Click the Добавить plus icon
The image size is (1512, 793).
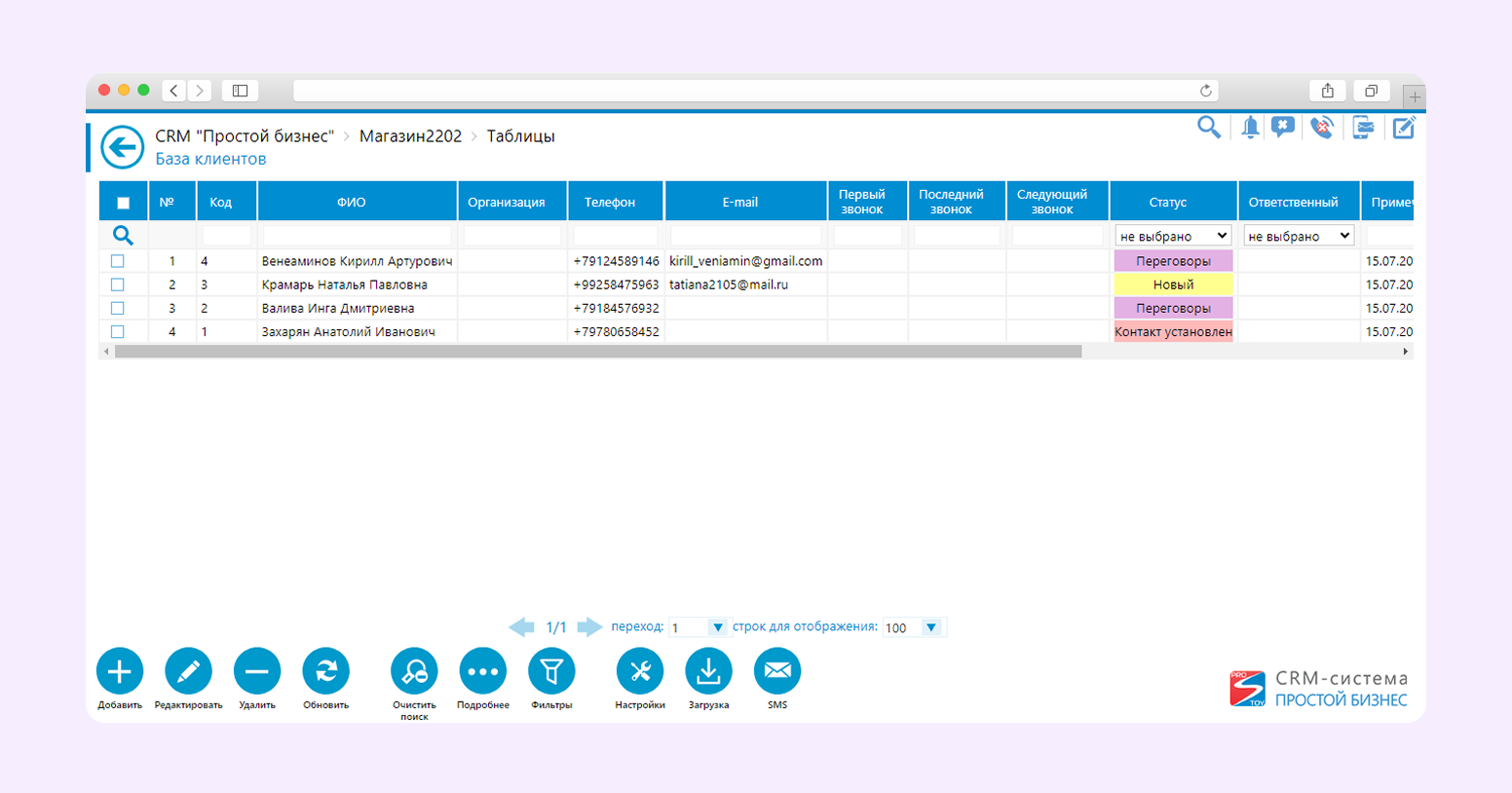[120, 671]
